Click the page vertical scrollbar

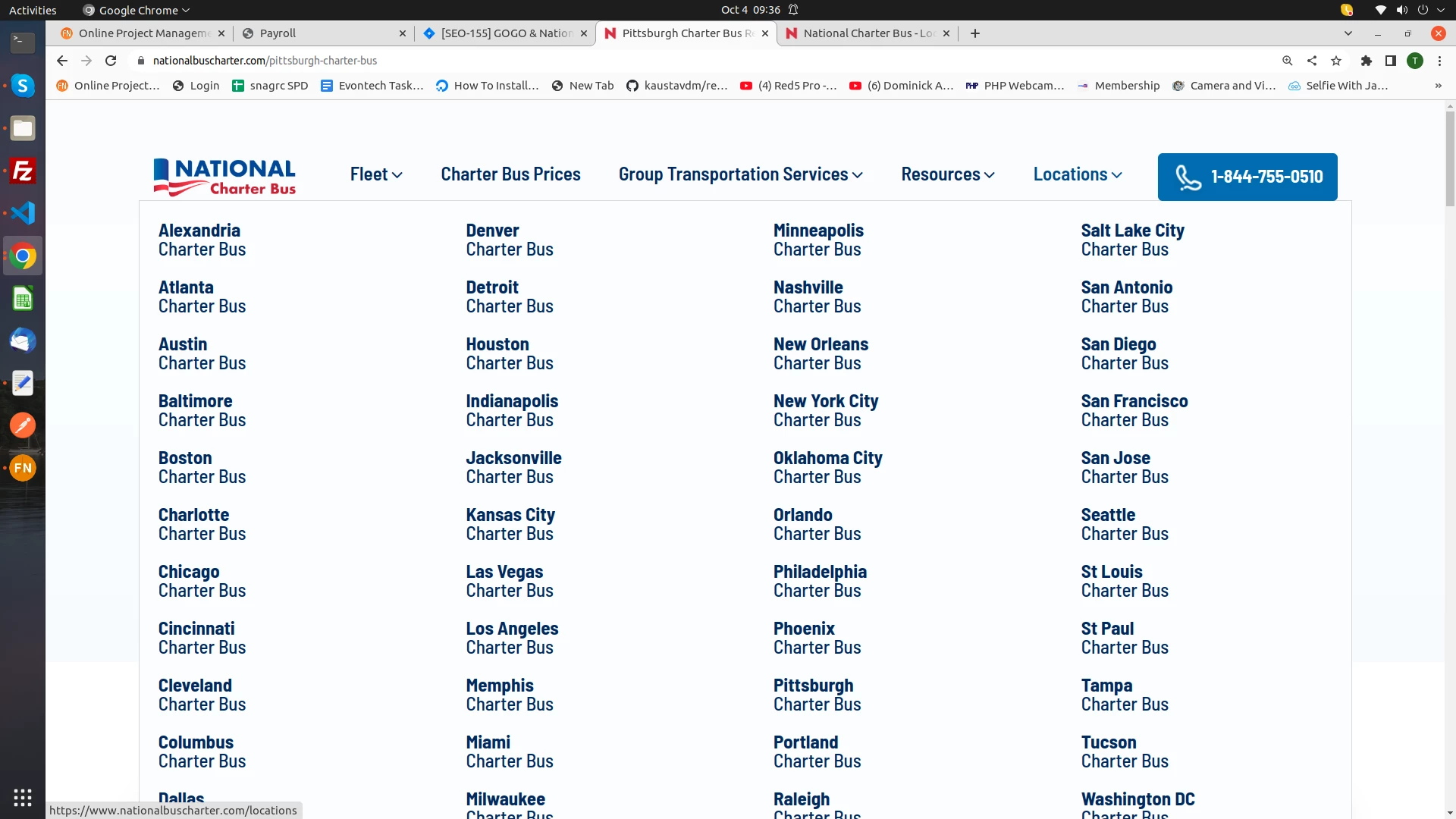(x=1450, y=159)
